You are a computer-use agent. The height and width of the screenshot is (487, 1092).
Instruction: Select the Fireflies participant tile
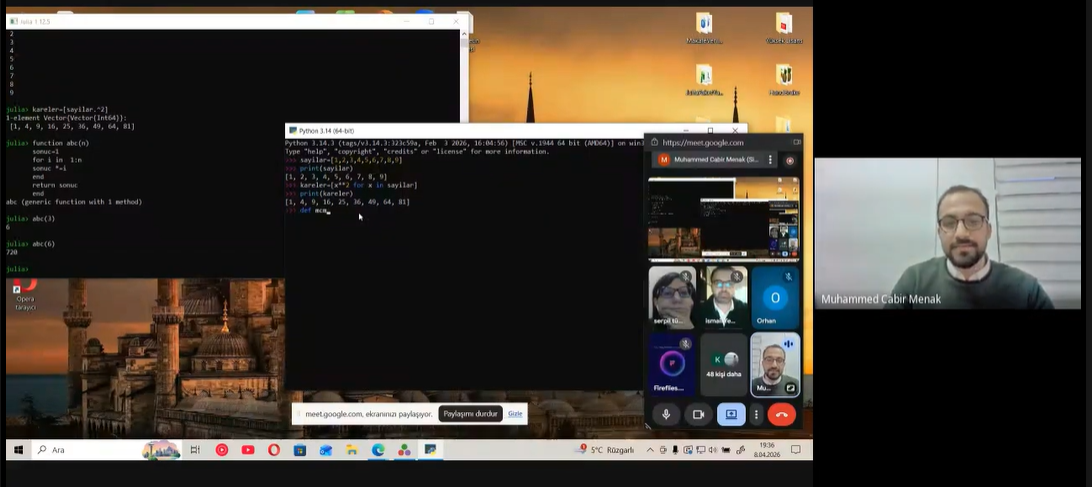[672, 364]
